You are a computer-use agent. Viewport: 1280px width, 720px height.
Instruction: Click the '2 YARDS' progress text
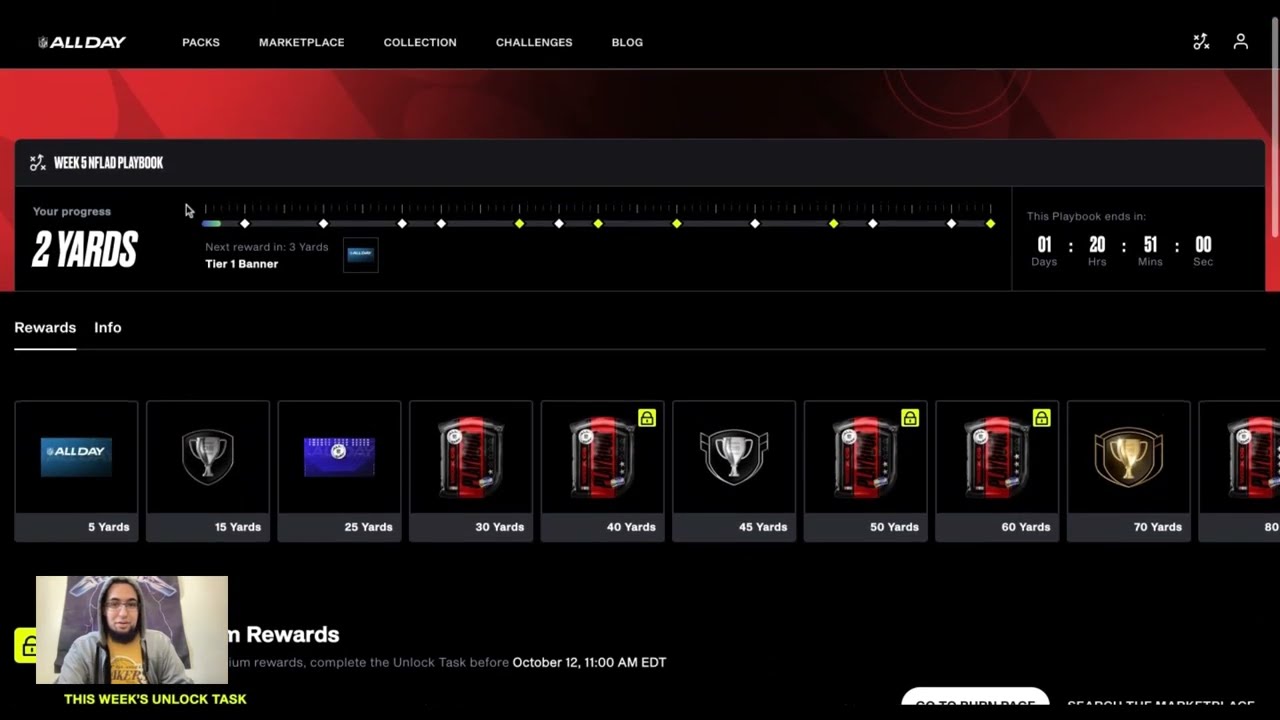point(85,250)
